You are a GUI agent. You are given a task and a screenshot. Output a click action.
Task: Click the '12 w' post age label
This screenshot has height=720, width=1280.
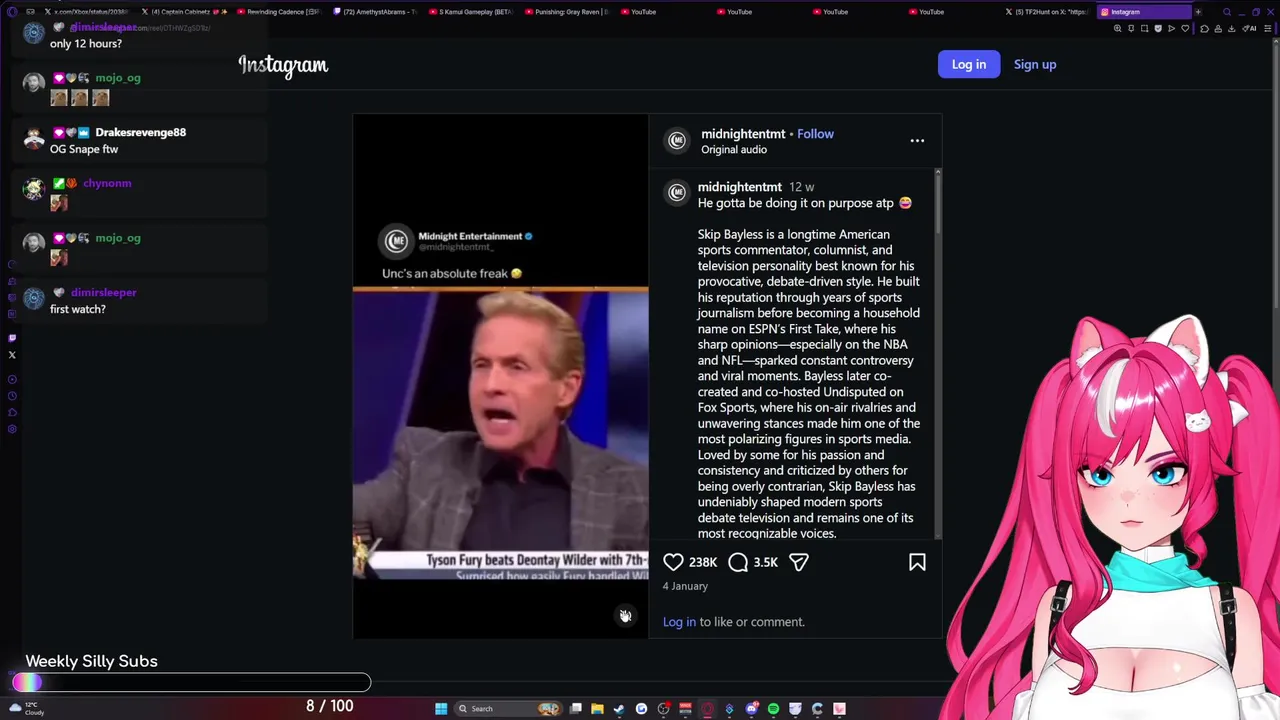[x=802, y=187]
